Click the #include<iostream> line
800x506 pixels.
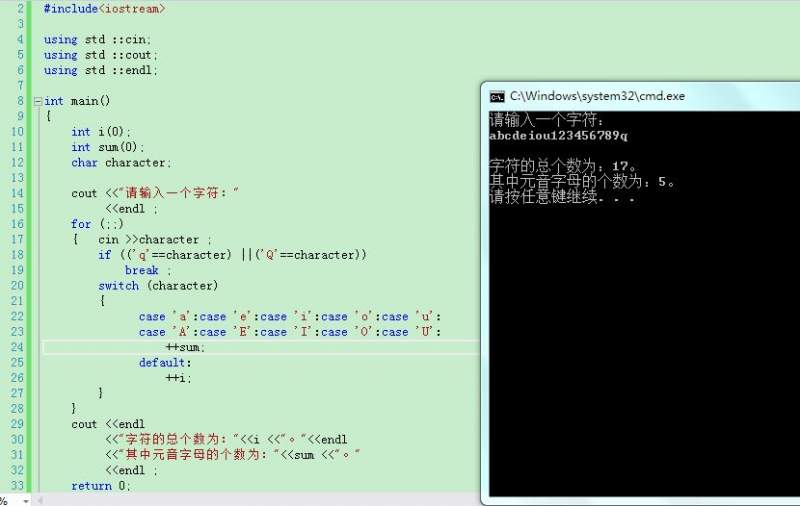tap(104, 9)
